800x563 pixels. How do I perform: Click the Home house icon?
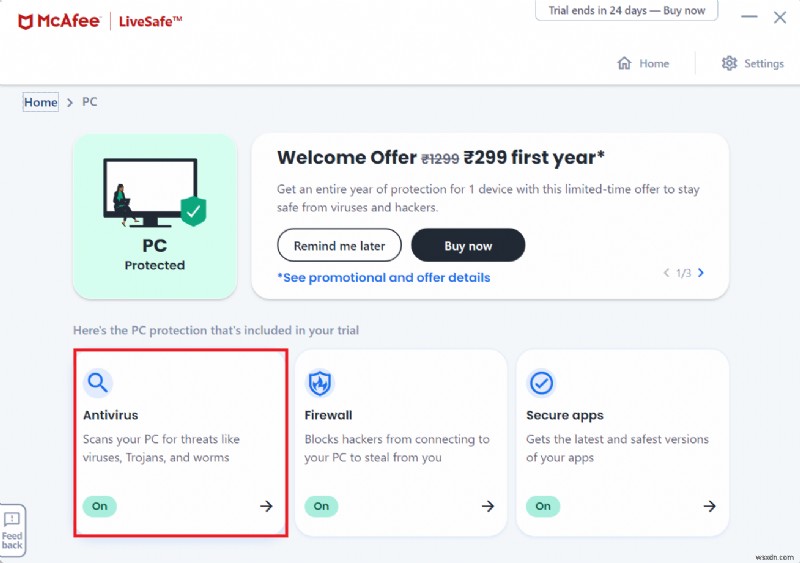(x=625, y=63)
